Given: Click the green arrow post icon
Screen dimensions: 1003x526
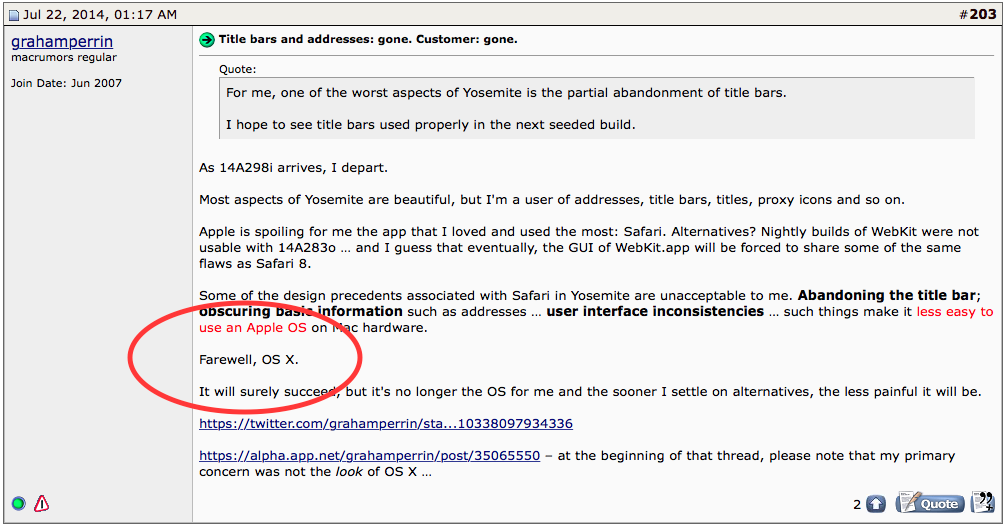Looking at the screenshot, I should pos(207,40).
